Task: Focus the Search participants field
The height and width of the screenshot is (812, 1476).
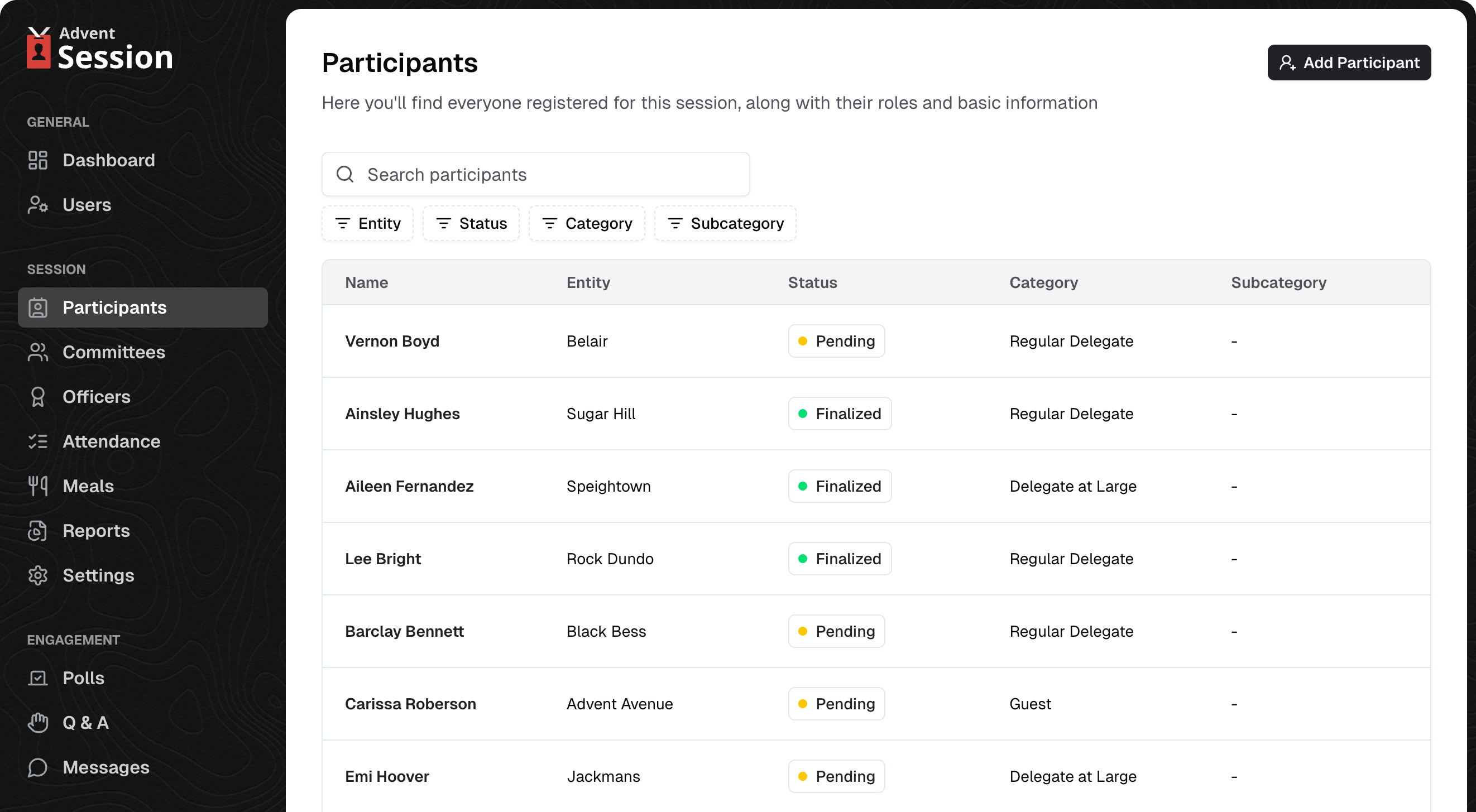Action: [536, 175]
